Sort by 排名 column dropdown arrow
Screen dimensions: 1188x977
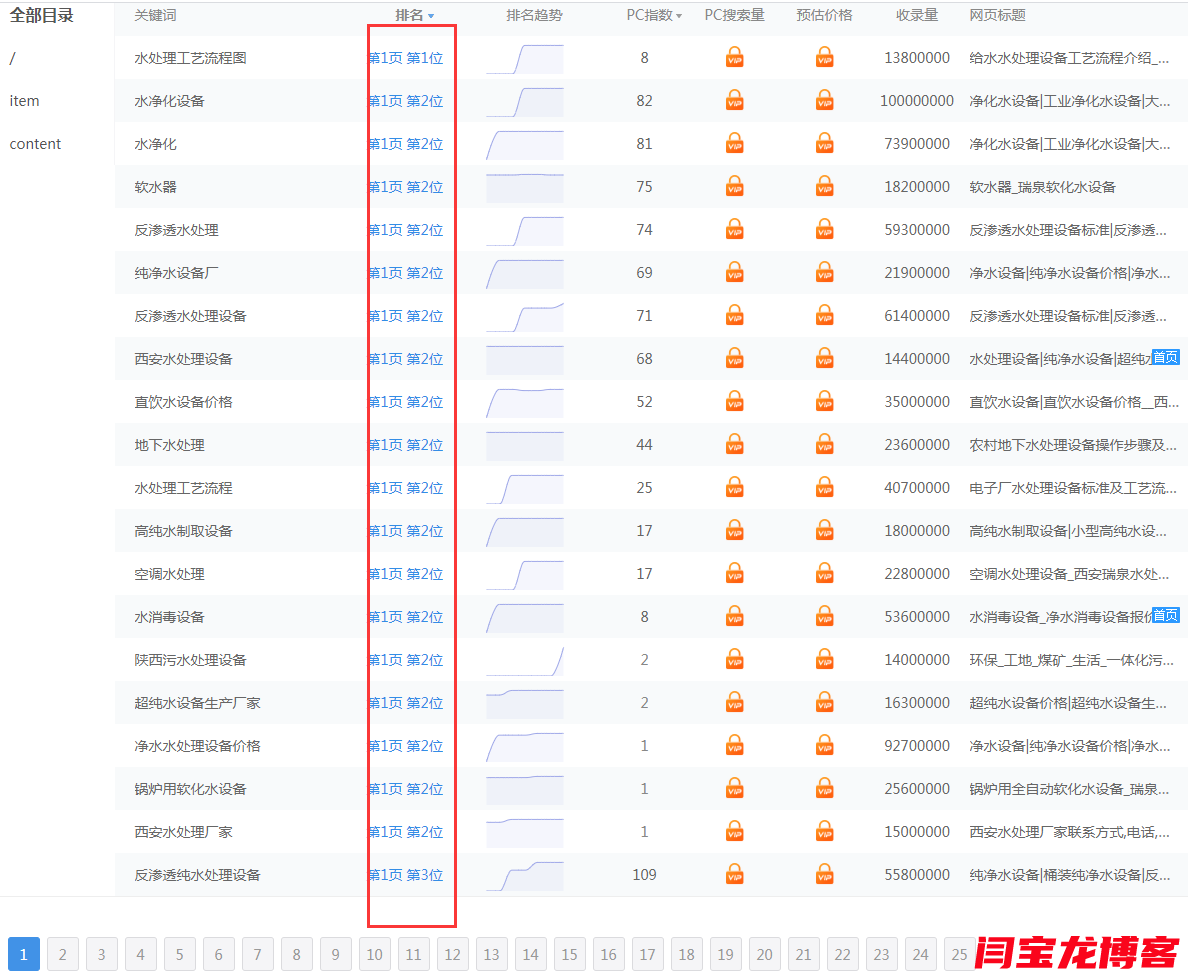tap(431, 16)
